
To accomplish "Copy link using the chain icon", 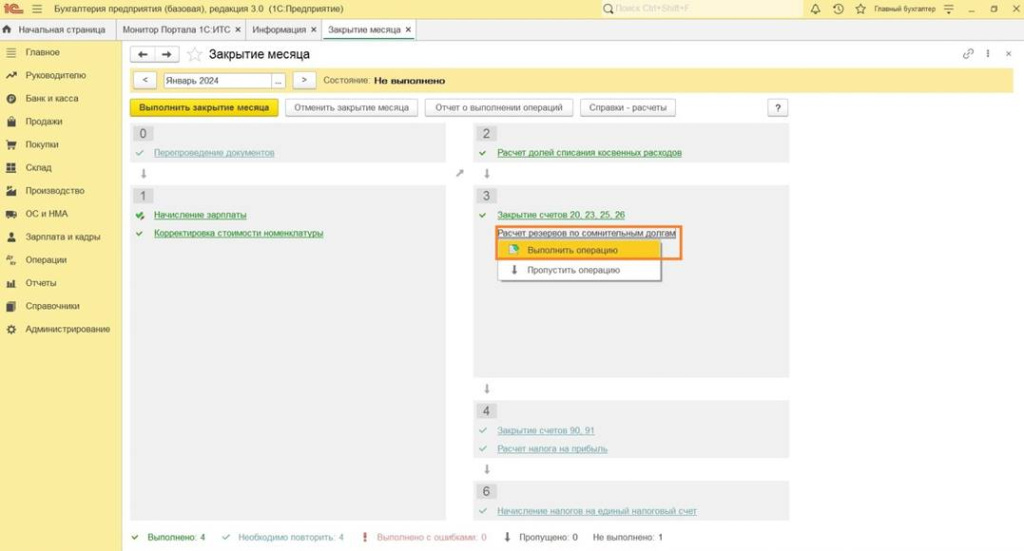I will coord(968,54).
